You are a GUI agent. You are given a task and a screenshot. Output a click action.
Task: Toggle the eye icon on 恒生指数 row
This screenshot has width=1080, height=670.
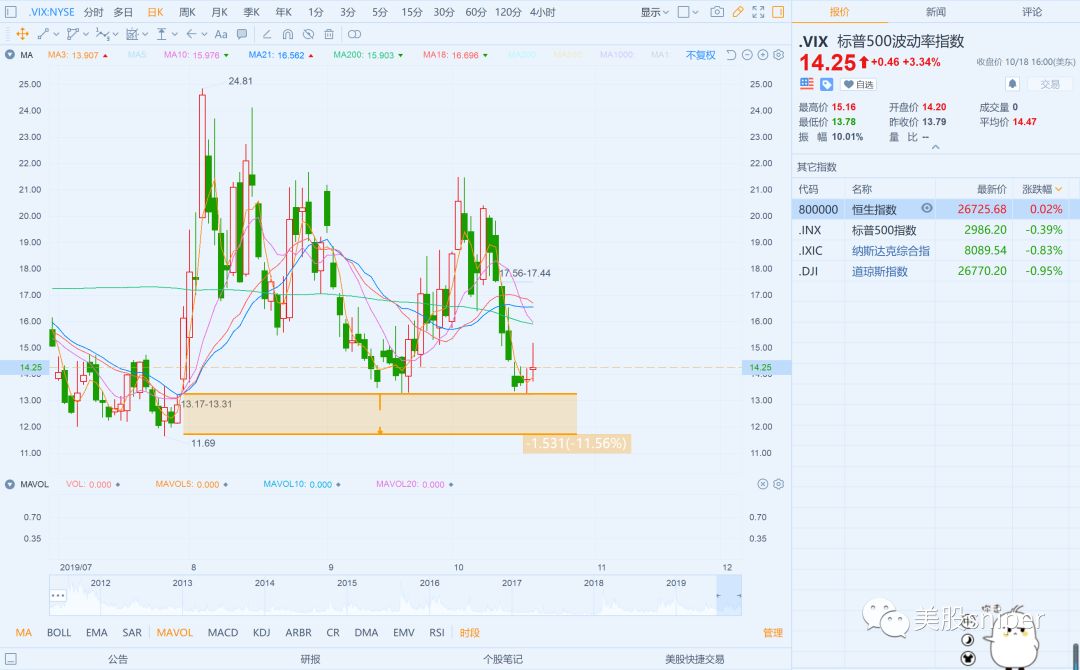coord(927,208)
